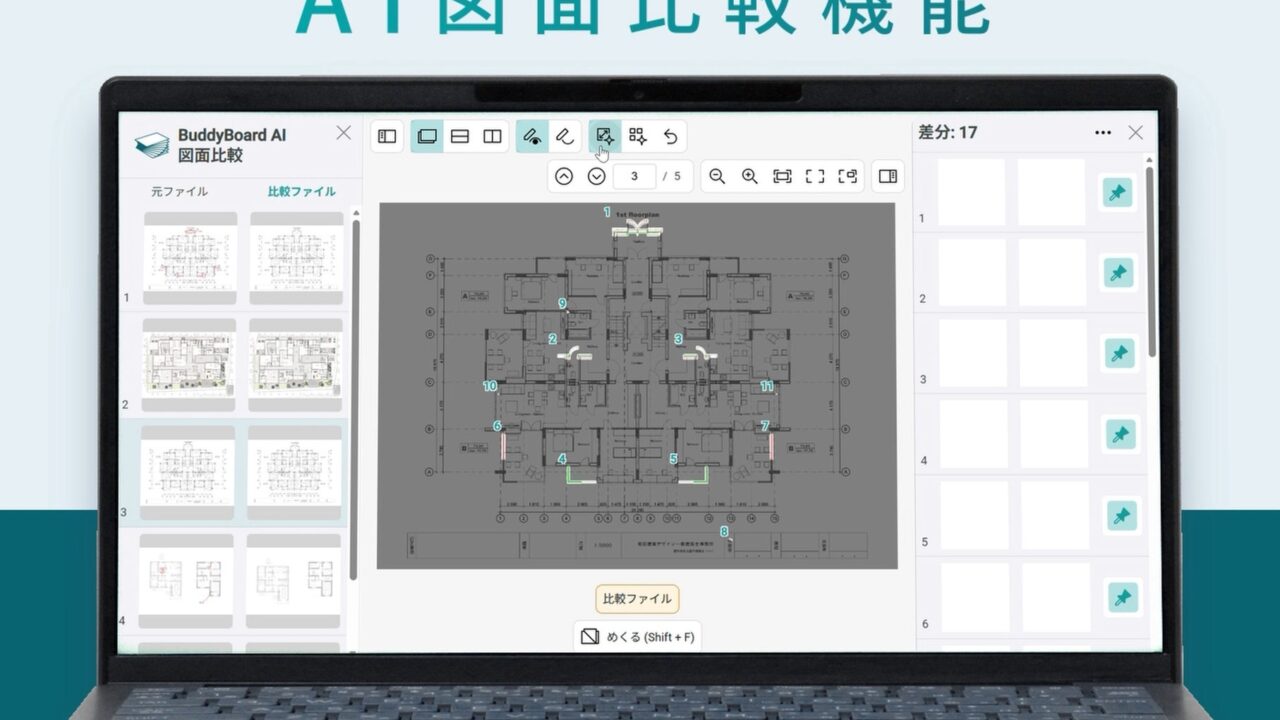Image resolution: width=1280 pixels, height=720 pixels.
Task: Zoom out with the minus magnifier
Action: tap(717, 176)
